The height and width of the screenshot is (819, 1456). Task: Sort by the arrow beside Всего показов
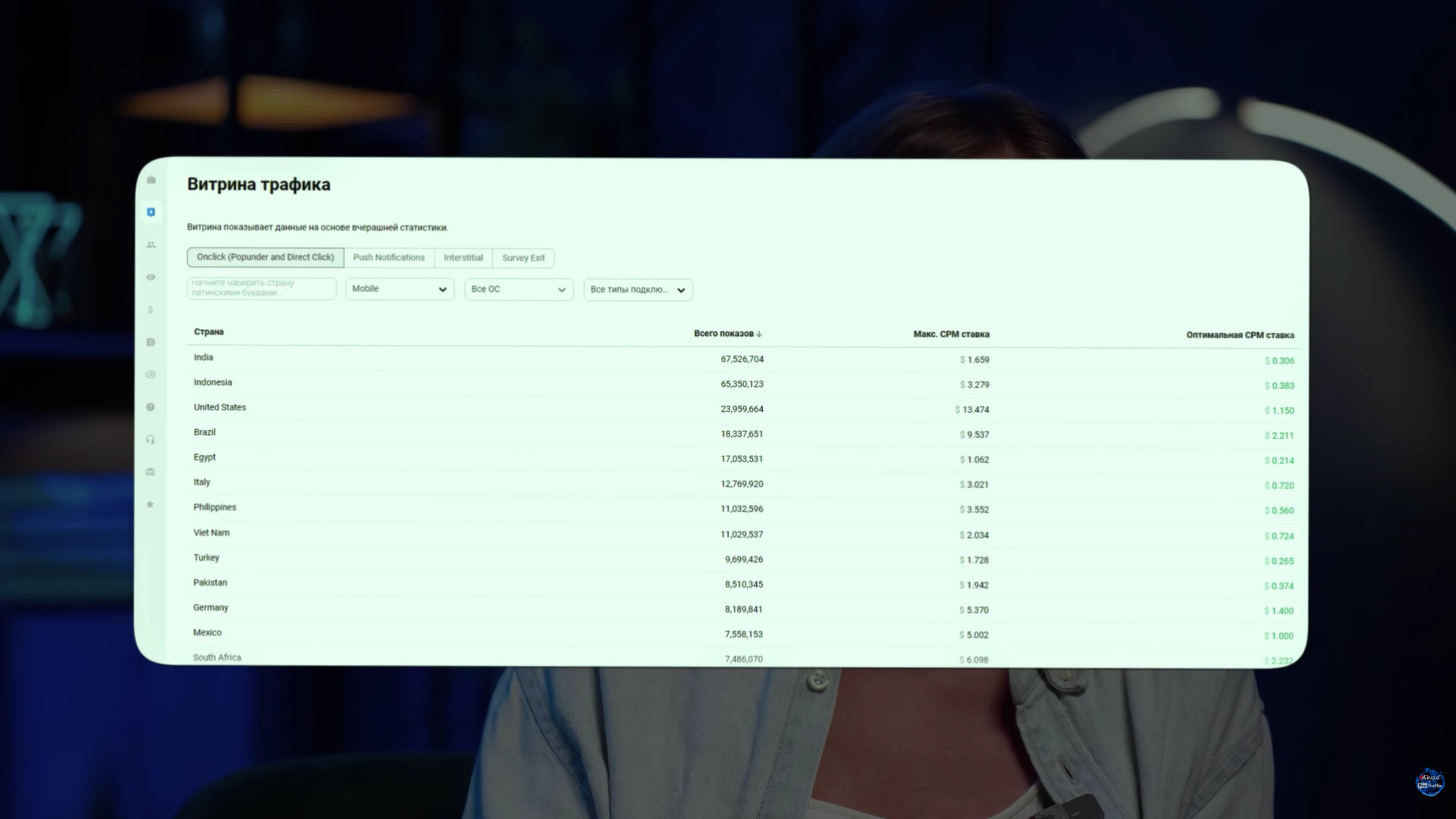point(759,334)
